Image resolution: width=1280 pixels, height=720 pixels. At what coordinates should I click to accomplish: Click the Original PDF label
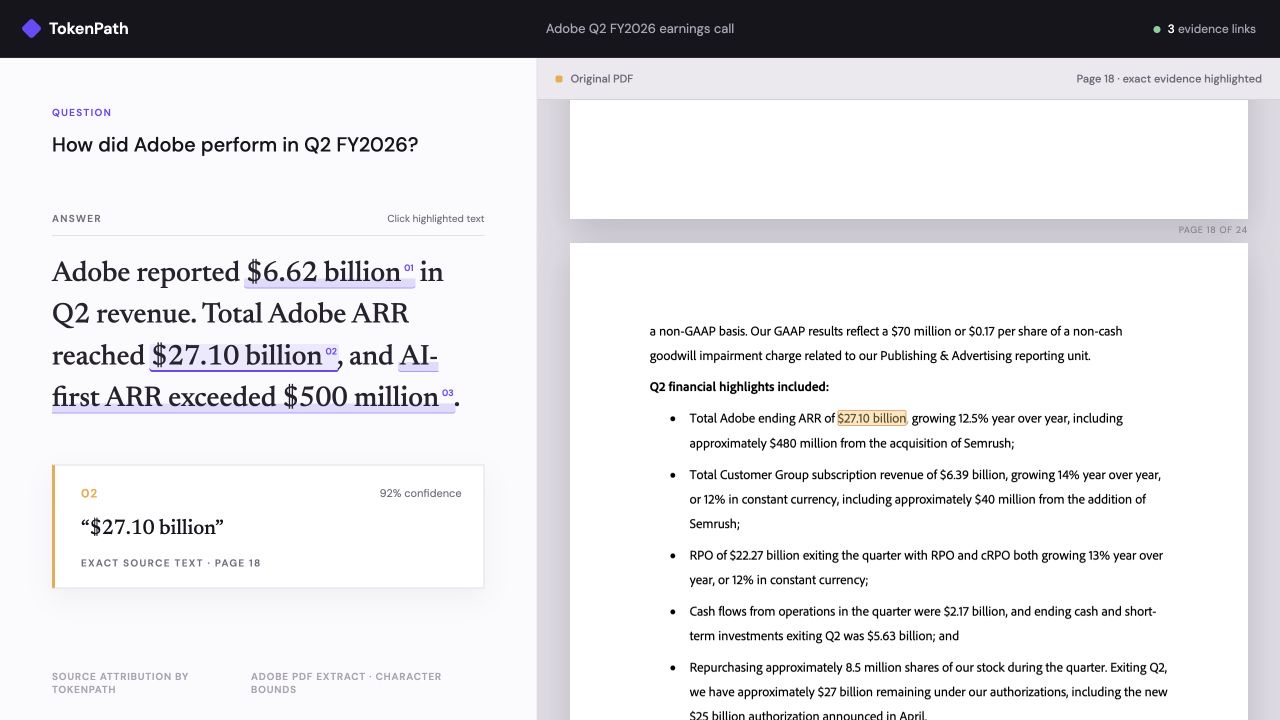602,79
